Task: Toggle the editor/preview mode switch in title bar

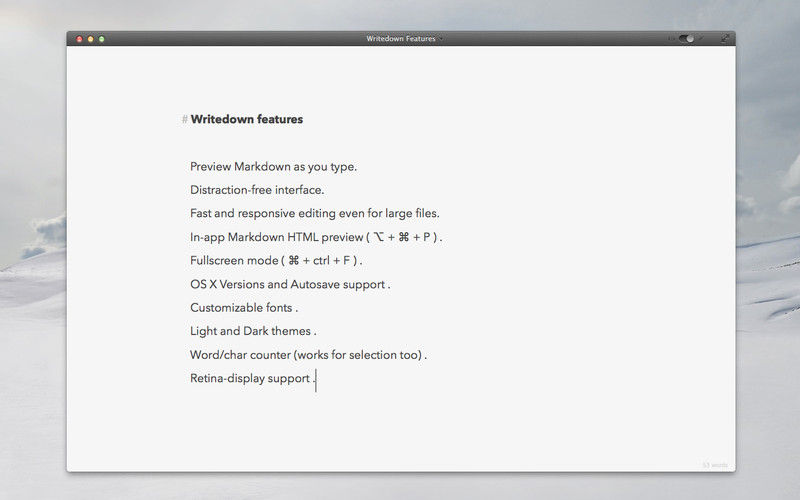Action: pos(686,38)
